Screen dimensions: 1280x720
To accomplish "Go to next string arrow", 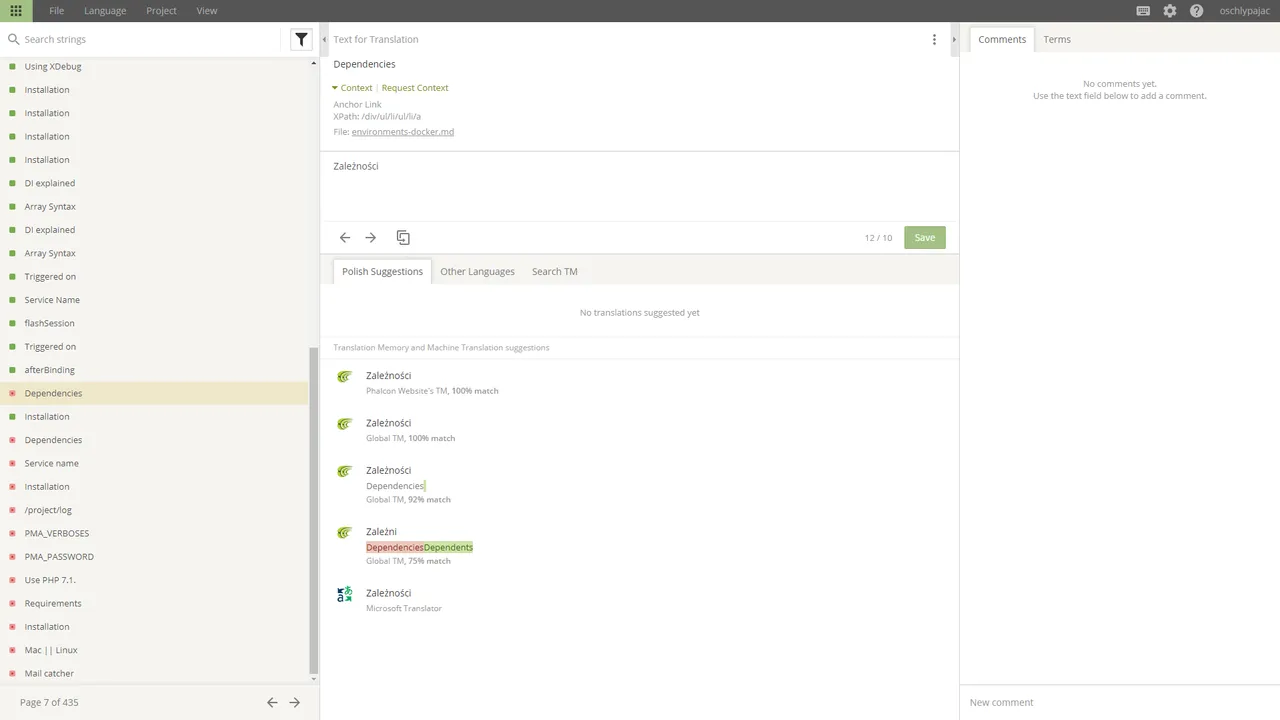I will coord(370,238).
